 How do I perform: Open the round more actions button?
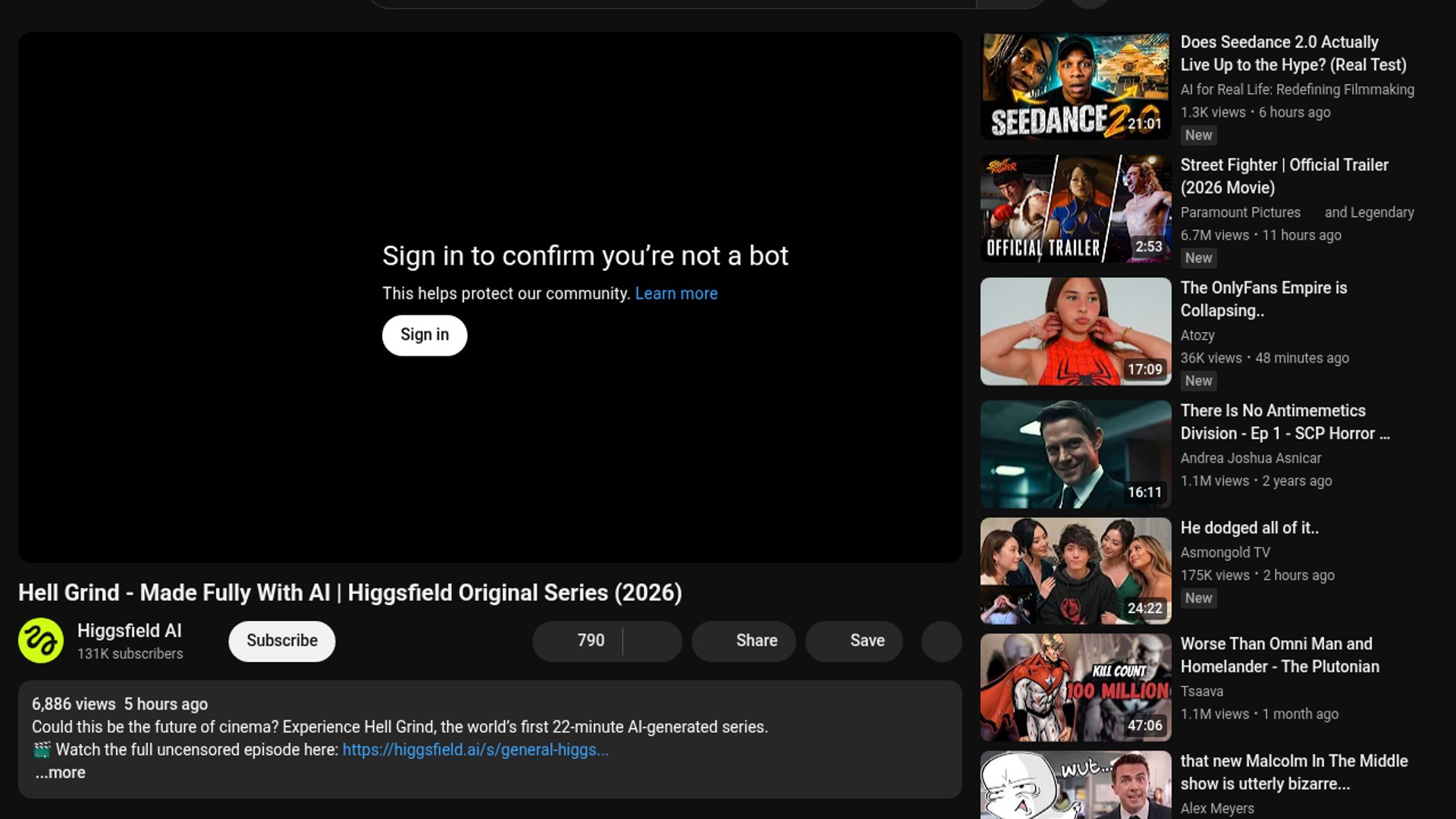[x=941, y=641]
